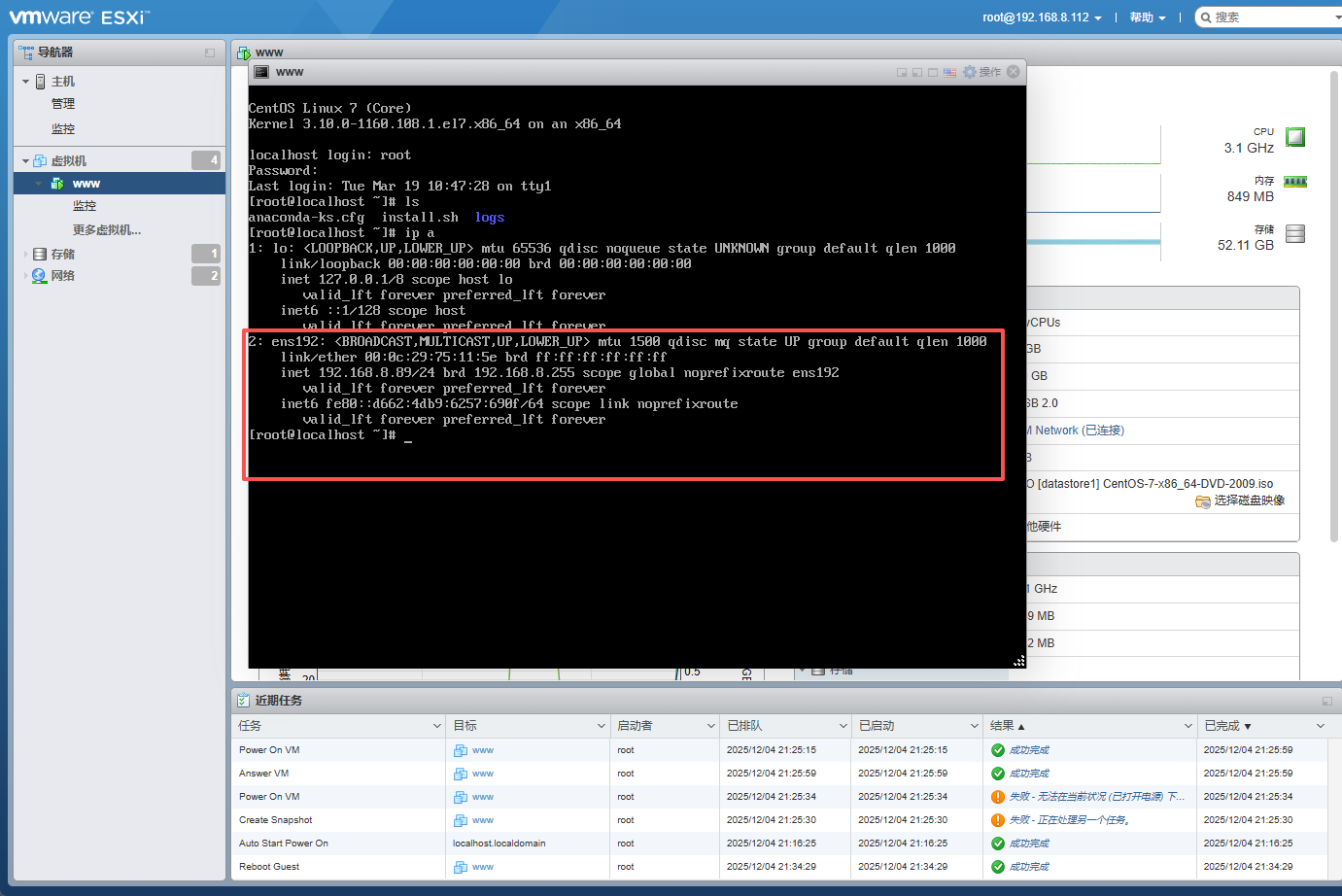Open the 启动者 column dropdown
The height and width of the screenshot is (896, 1342).
click(x=711, y=726)
